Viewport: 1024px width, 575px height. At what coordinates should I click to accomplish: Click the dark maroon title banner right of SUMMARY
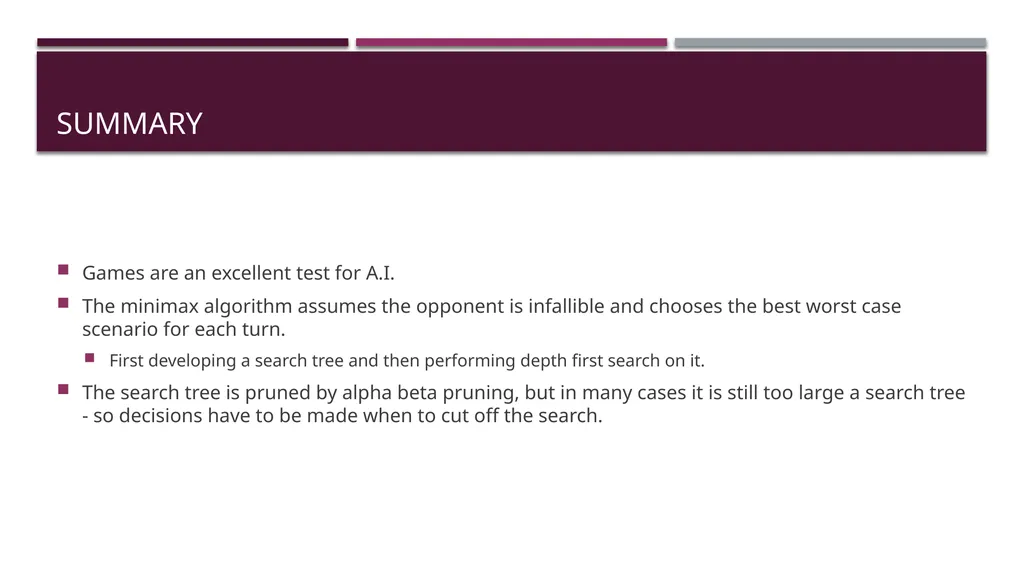coord(594,102)
